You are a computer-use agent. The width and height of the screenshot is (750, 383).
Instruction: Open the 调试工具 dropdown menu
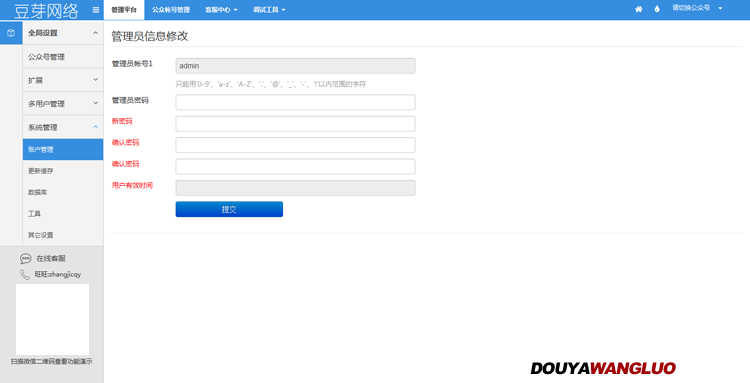point(269,10)
